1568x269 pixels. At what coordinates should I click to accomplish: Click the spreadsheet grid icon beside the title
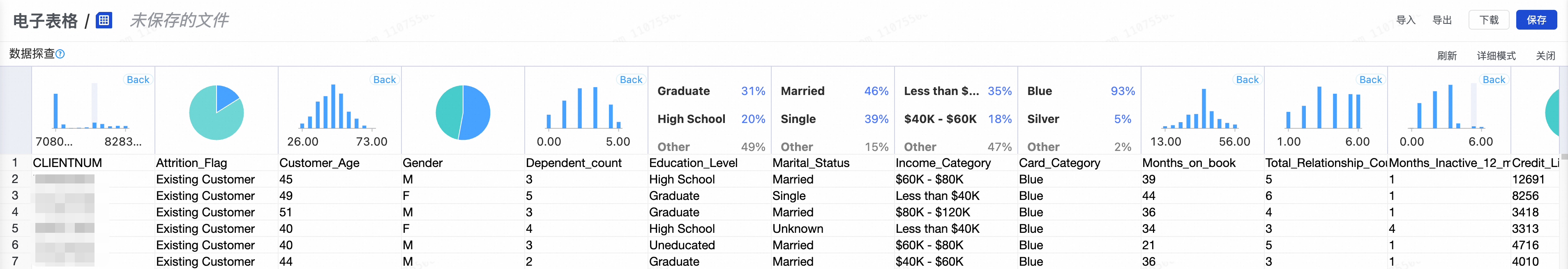tap(104, 20)
